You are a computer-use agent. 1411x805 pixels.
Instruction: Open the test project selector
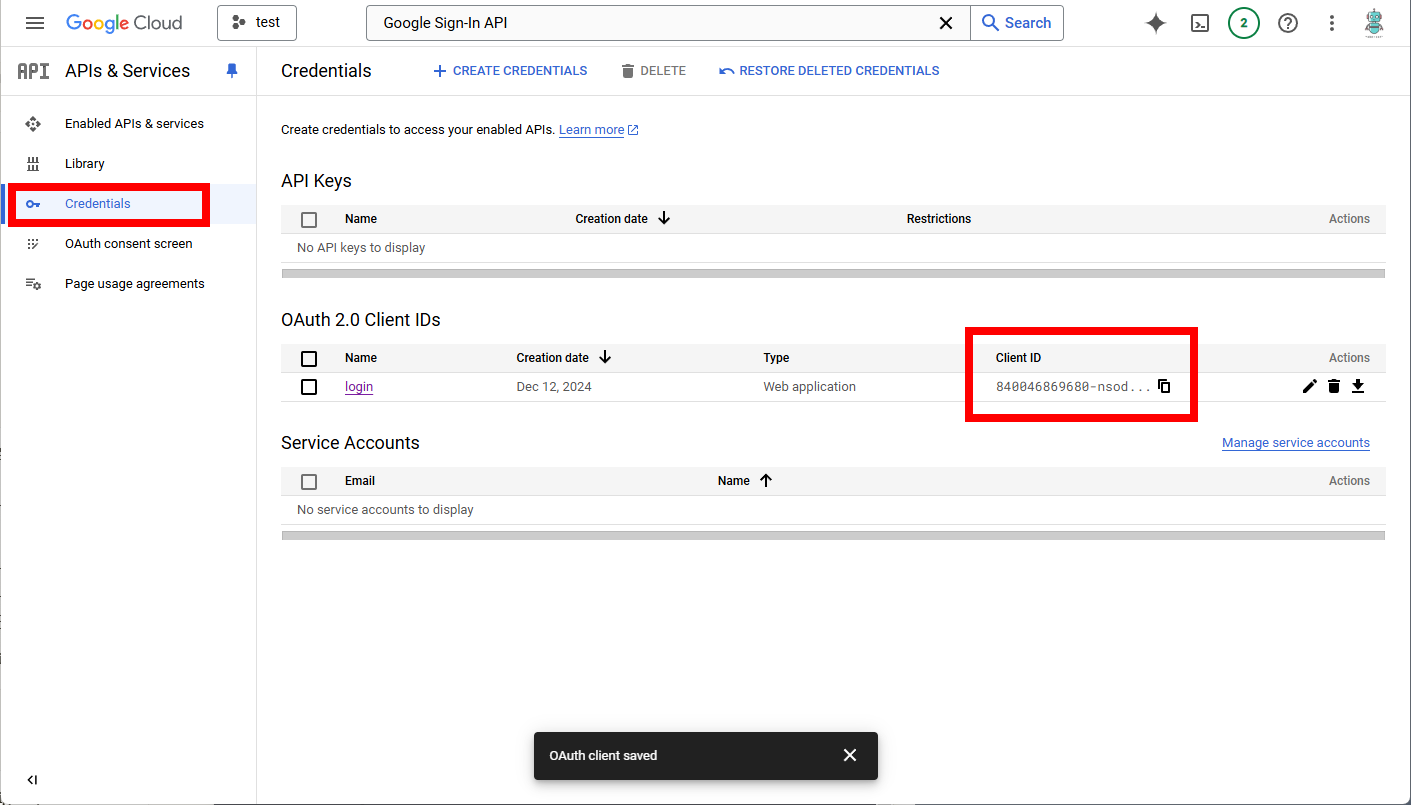(257, 23)
